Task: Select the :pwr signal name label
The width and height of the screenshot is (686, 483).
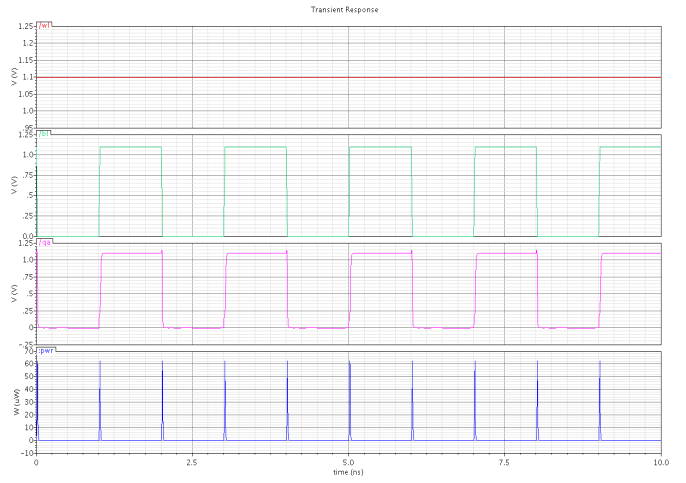Action: (47, 351)
